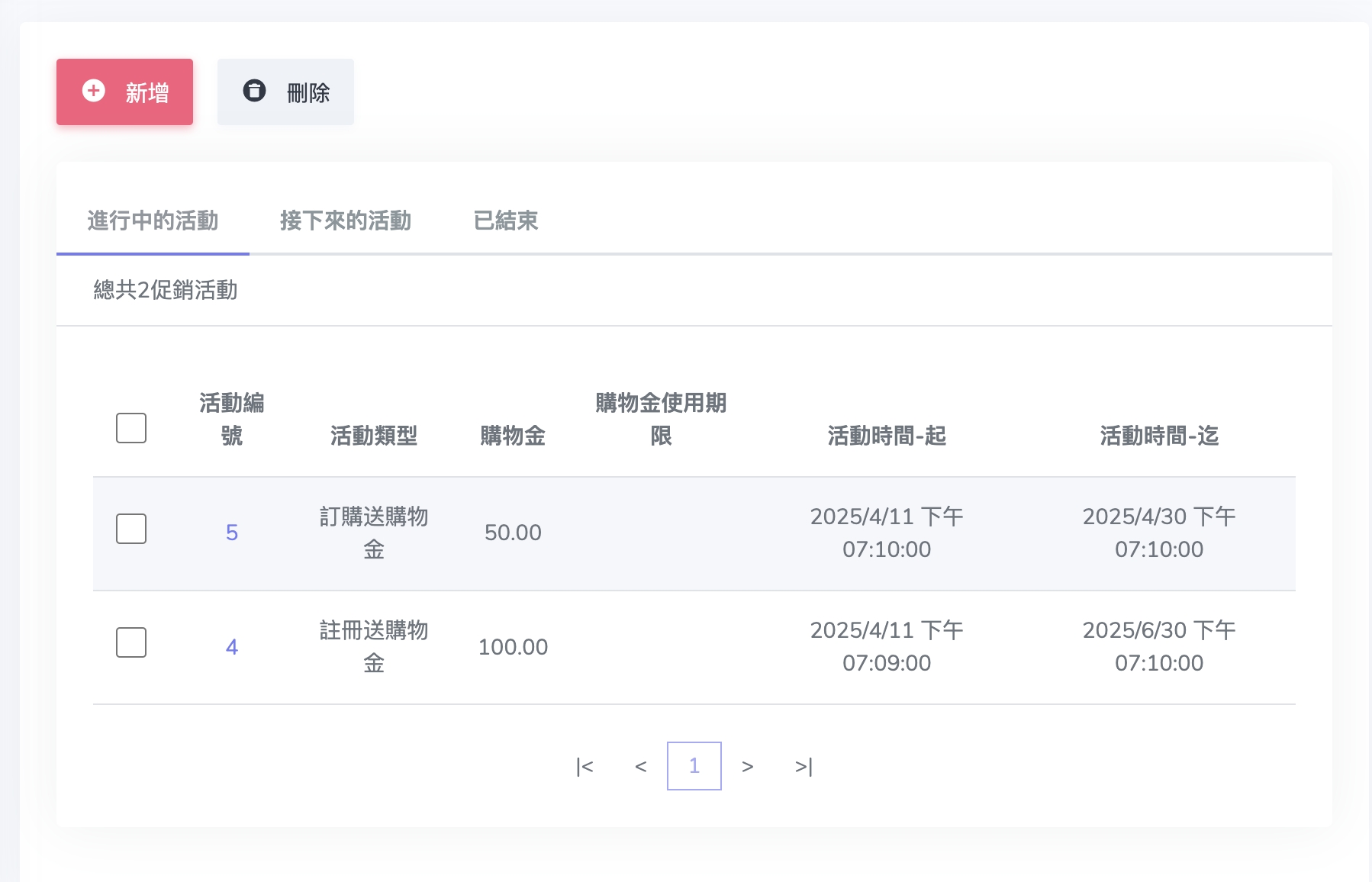This screenshot has height=882, width=1372.
Task: Check the checkbox for activity 5
Action: [x=131, y=529]
